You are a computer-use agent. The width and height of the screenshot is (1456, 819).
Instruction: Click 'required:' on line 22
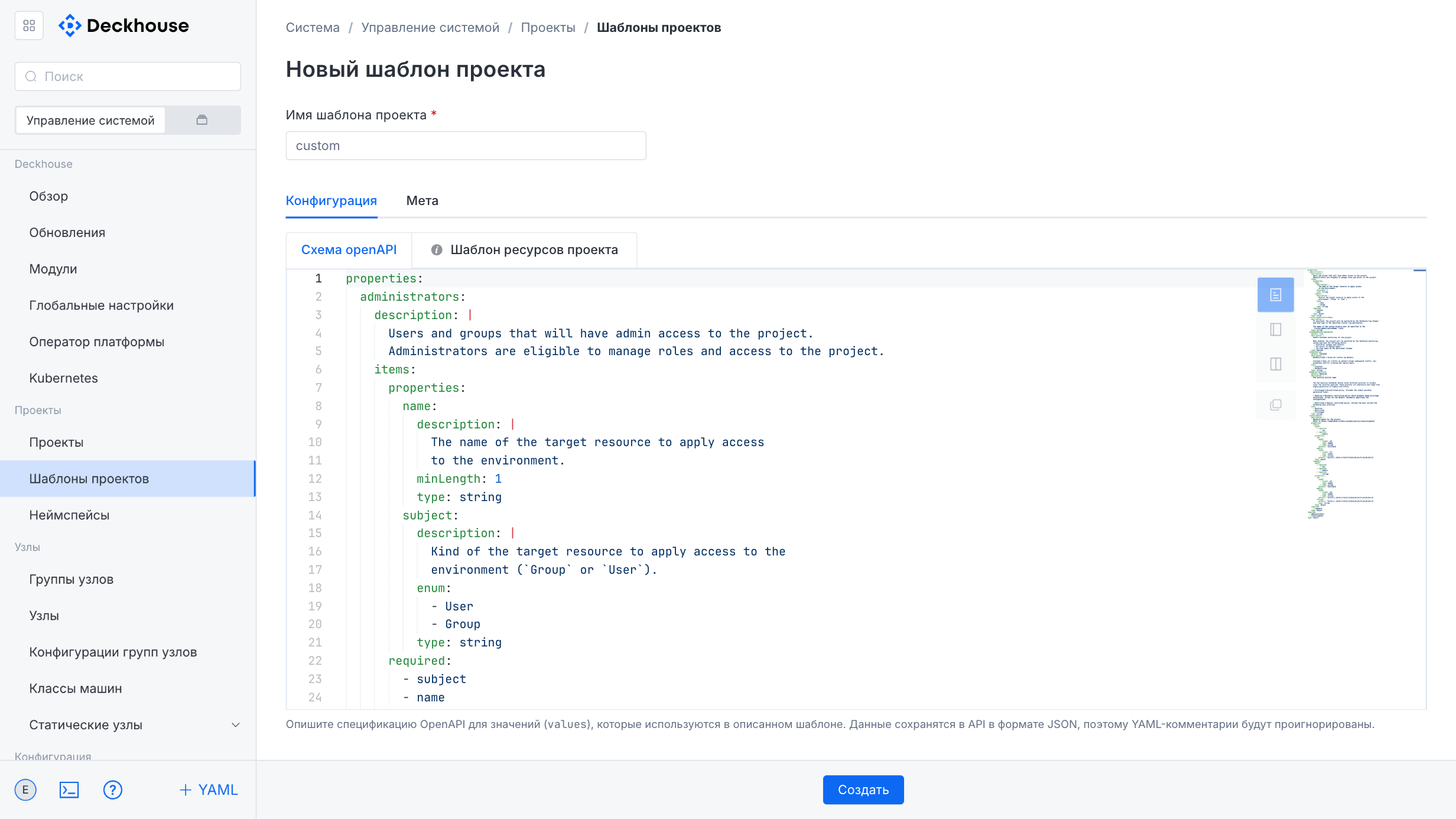point(420,661)
